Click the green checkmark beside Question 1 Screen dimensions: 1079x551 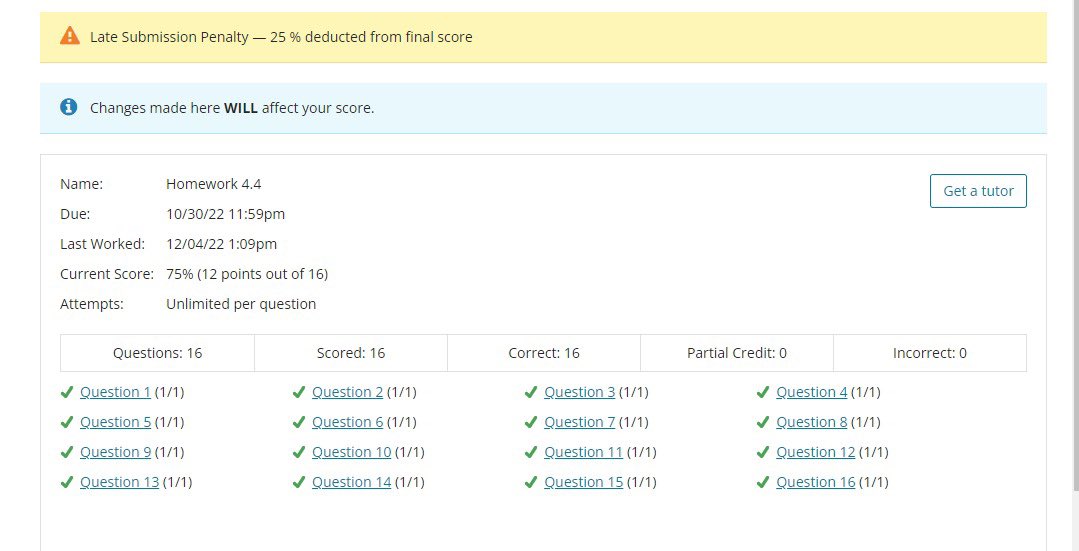[67, 392]
